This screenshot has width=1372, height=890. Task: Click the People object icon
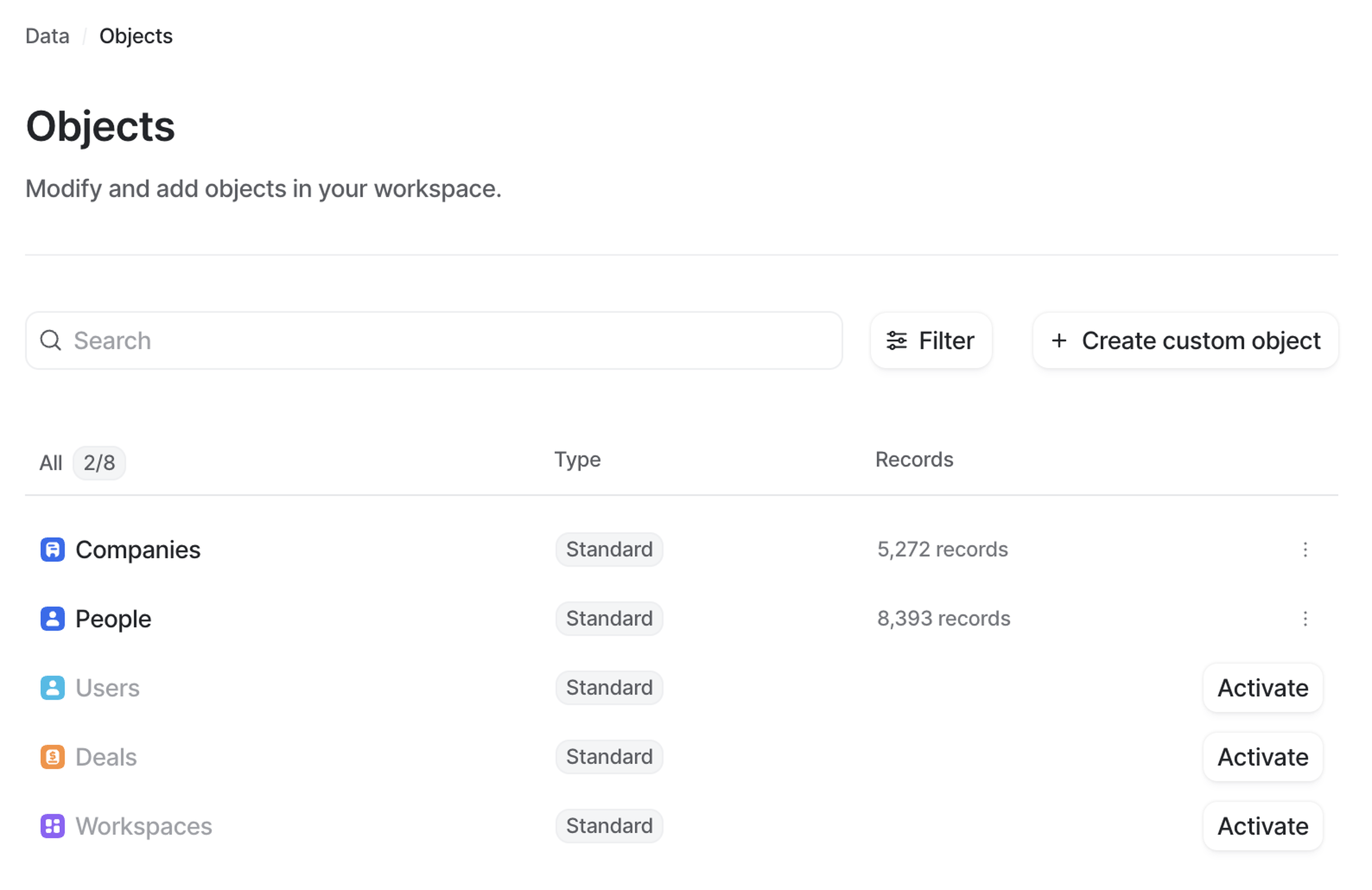coord(53,618)
